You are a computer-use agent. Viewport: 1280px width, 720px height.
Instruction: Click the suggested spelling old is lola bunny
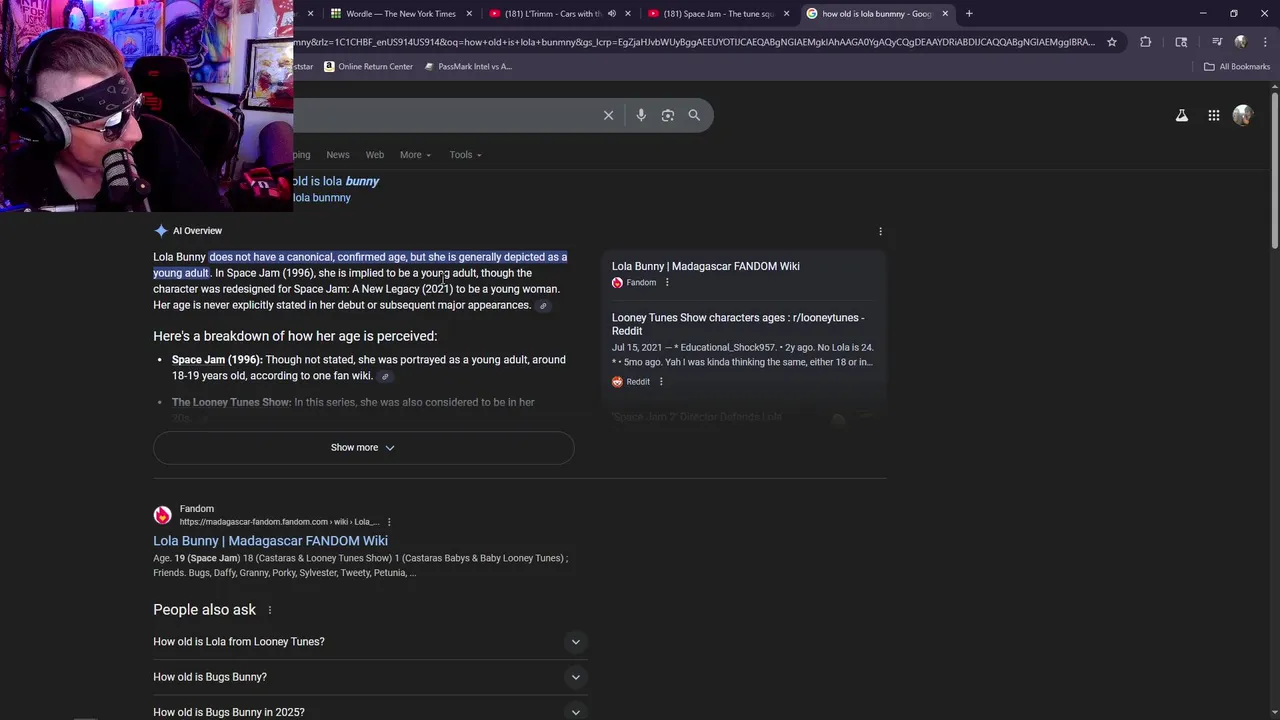click(336, 181)
